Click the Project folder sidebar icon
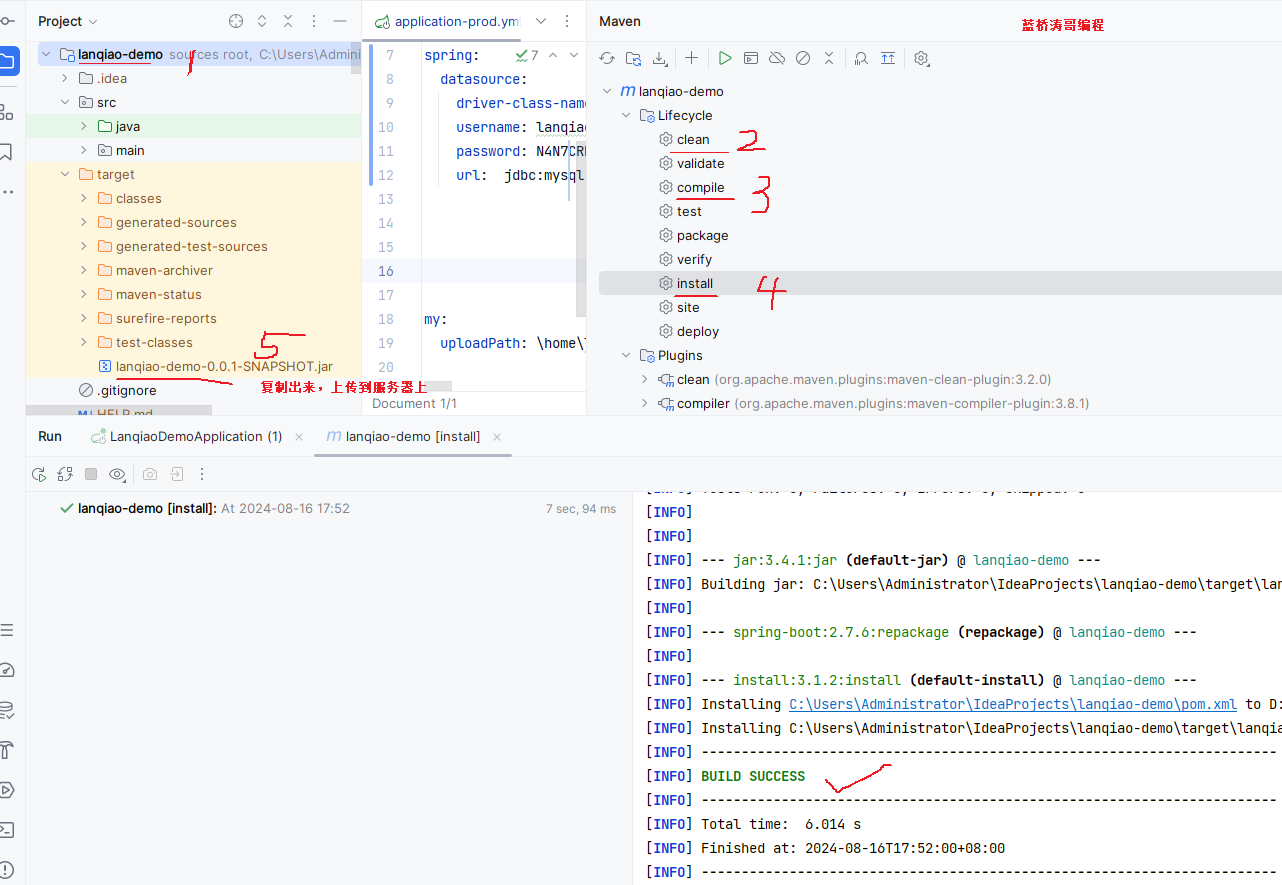This screenshot has height=885, width=1282. (x=6, y=60)
